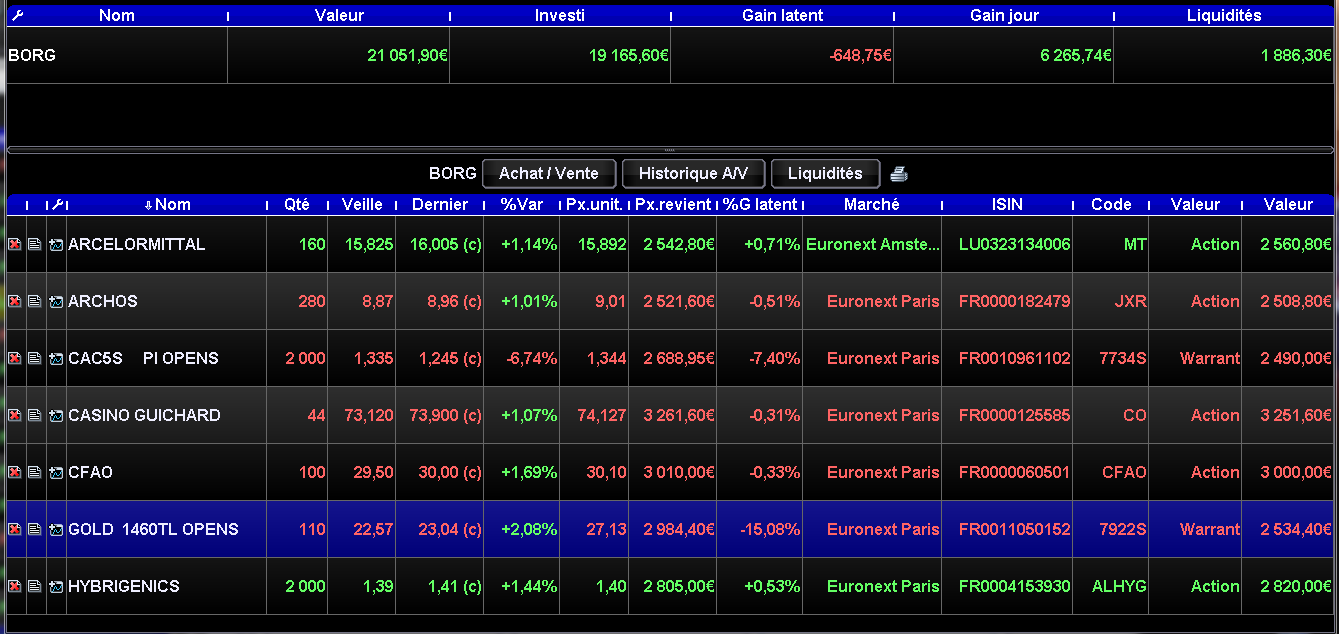1339x634 pixels.
Task: Click the Gain latent summary header
Action: pos(782,16)
